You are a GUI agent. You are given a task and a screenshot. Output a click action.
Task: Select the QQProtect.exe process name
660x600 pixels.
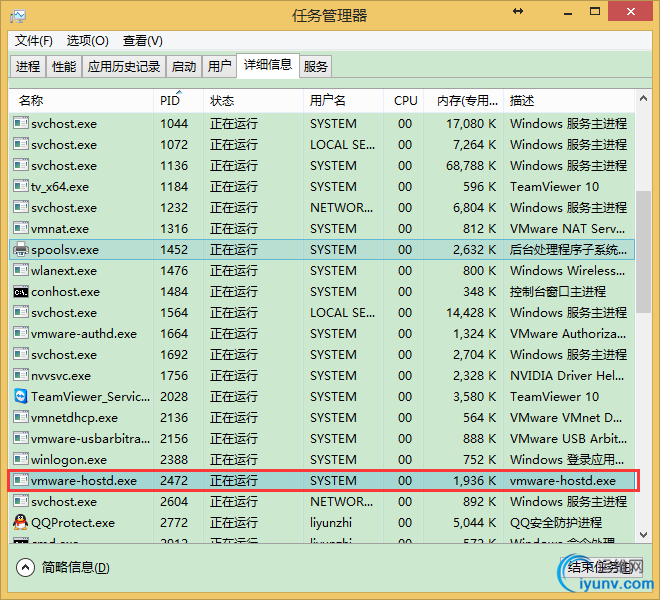tap(73, 523)
